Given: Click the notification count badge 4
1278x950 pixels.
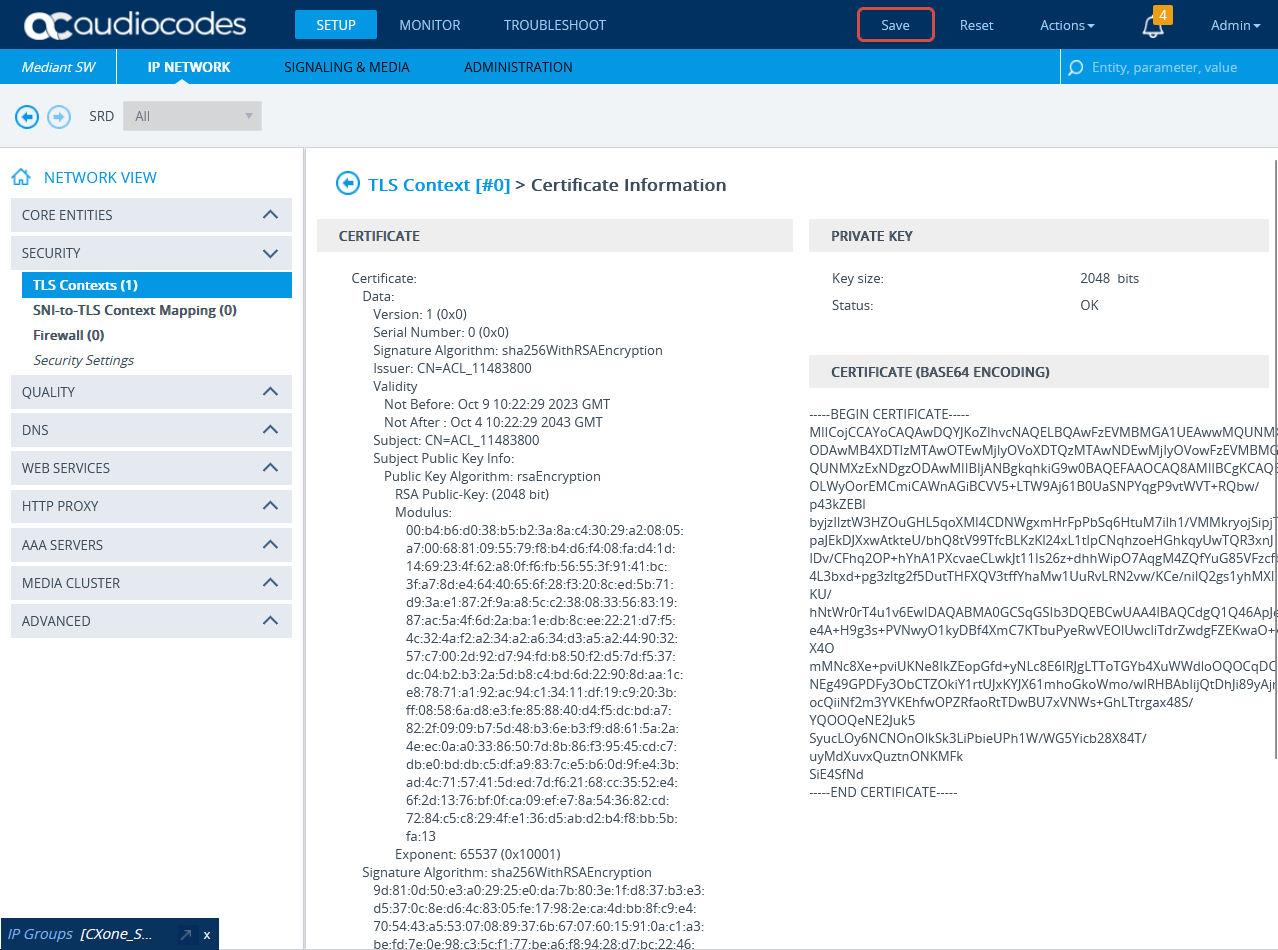Looking at the screenshot, I should tap(1162, 15).
